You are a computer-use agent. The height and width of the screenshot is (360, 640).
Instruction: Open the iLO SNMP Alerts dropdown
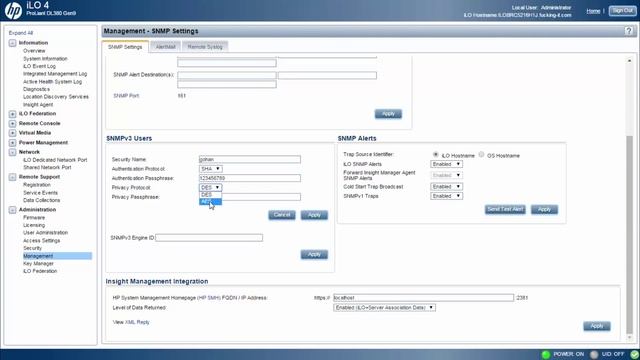tap(446, 164)
